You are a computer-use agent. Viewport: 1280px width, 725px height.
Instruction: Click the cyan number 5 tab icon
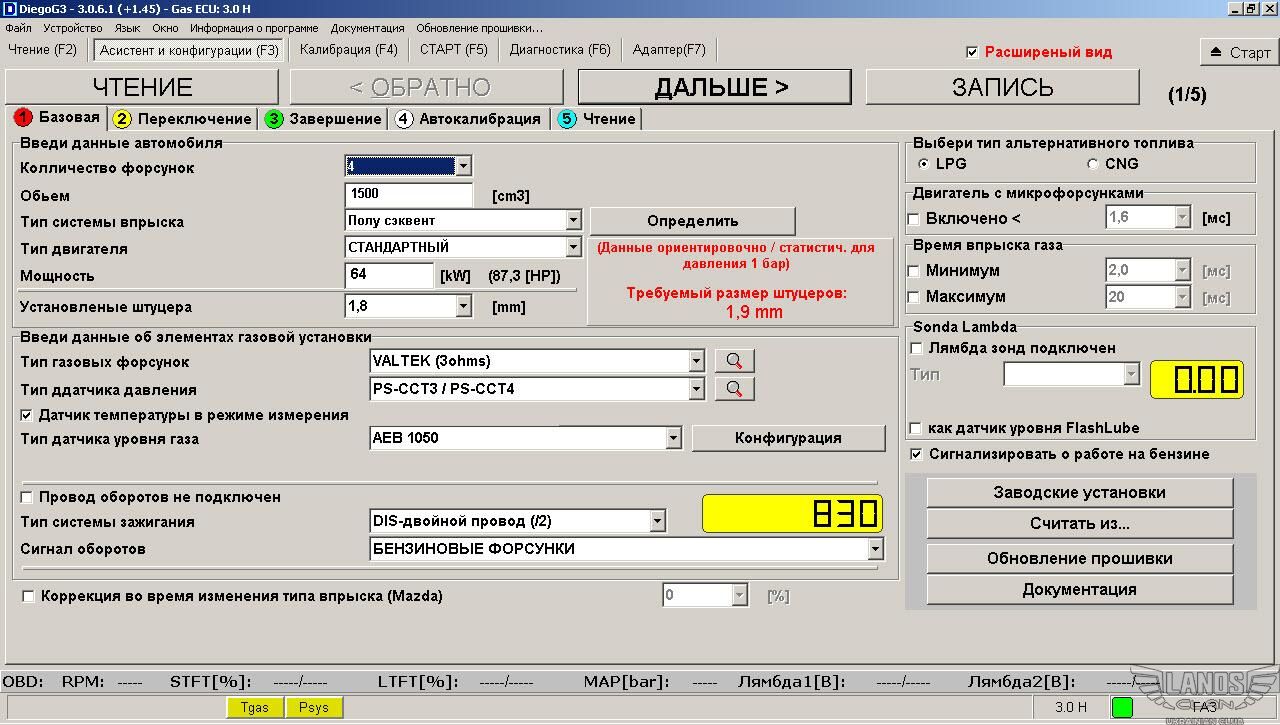tap(567, 119)
